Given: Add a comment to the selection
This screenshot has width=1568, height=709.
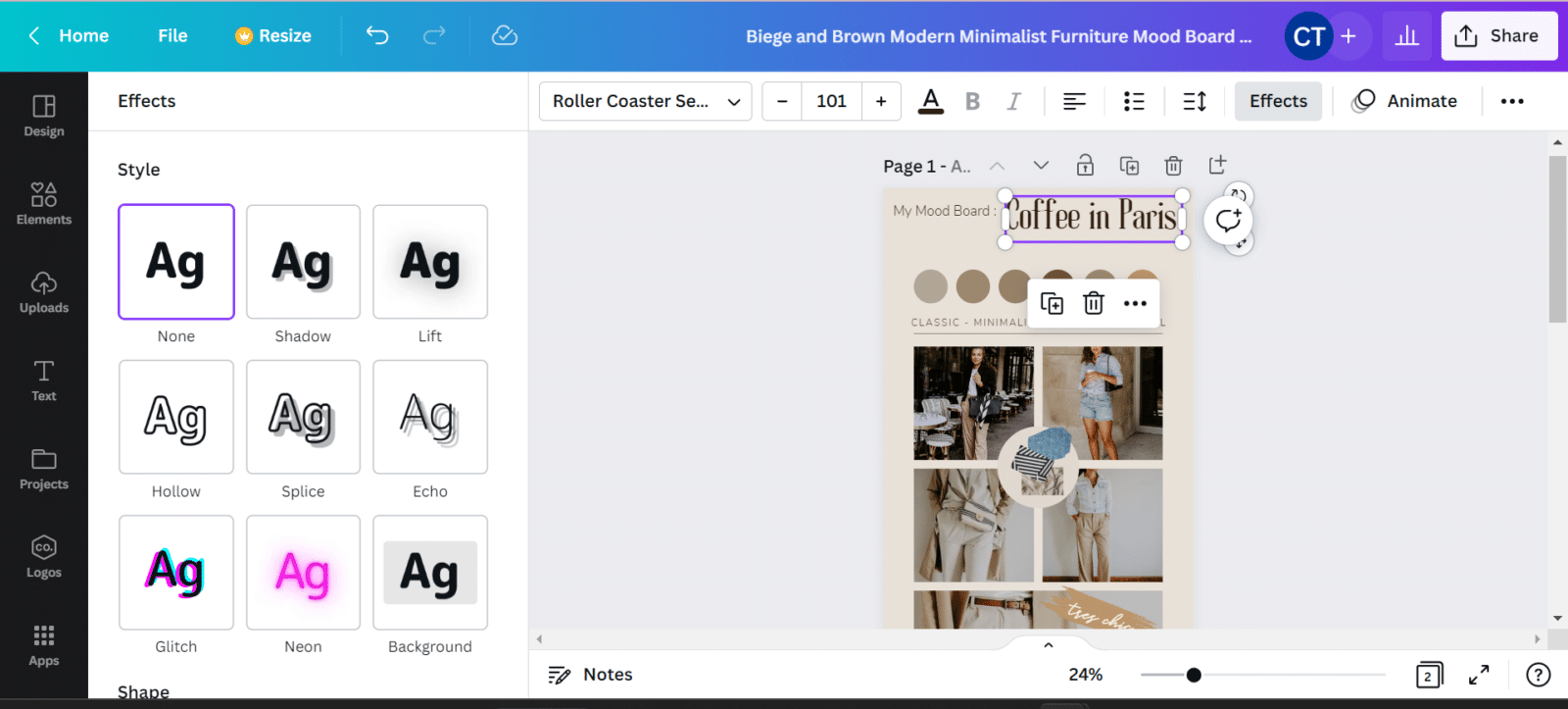Looking at the screenshot, I should [x=1228, y=220].
